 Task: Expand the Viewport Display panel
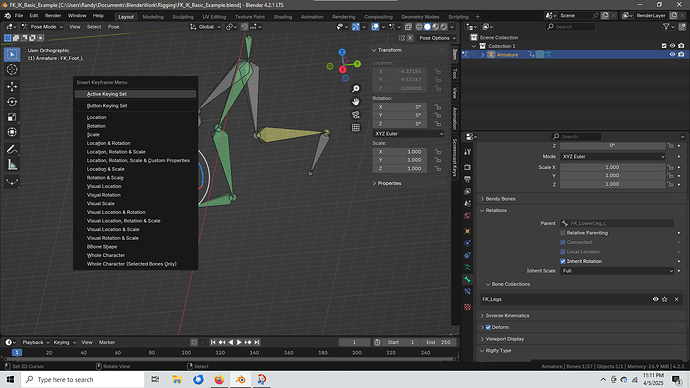pos(504,339)
